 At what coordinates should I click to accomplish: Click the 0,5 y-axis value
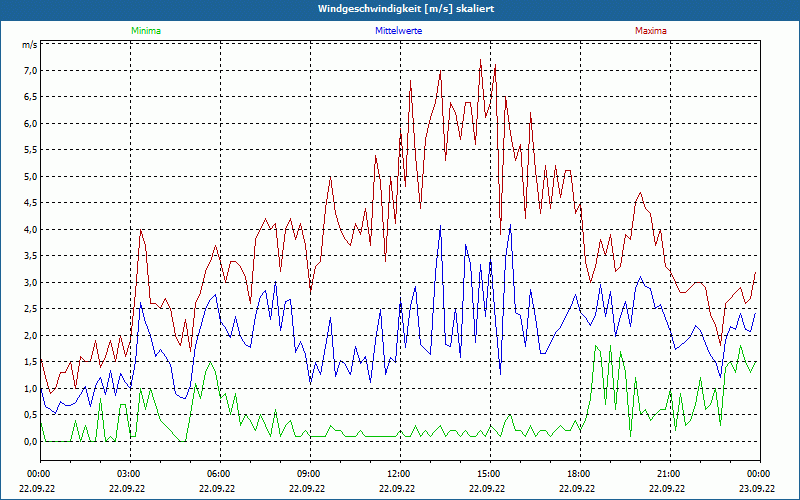click(31, 415)
